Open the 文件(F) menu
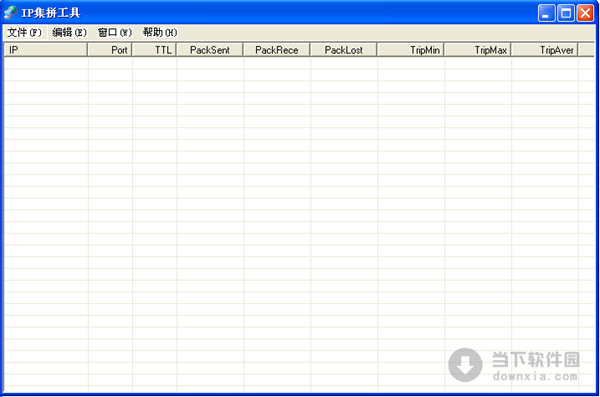The width and height of the screenshot is (600, 397). (x=24, y=33)
